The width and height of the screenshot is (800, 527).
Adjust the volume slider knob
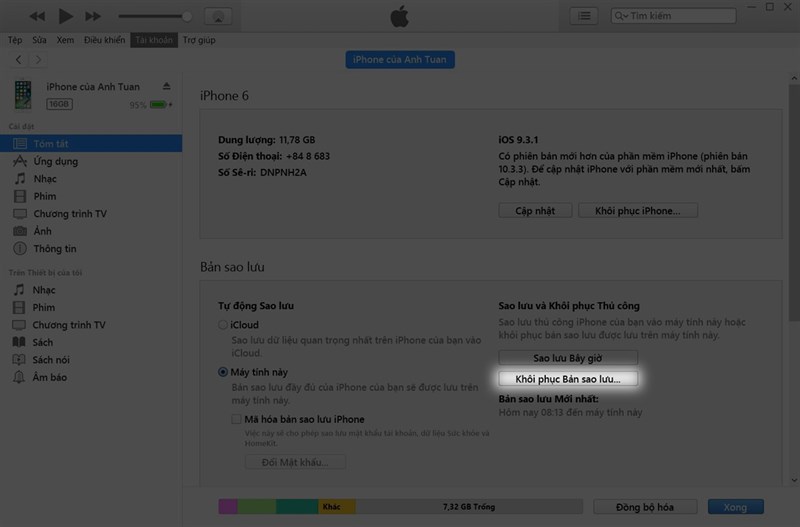tap(187, 16)
